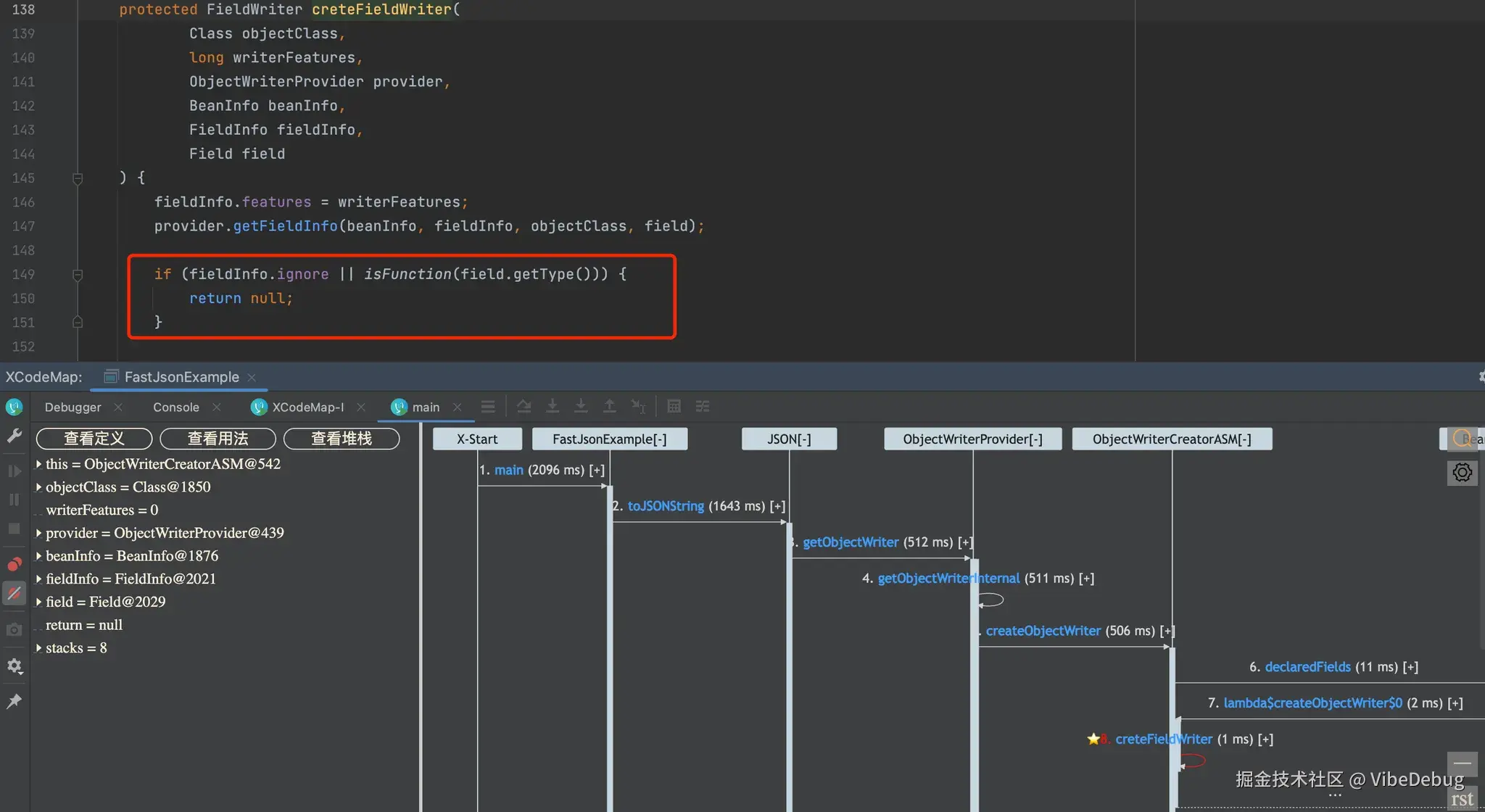Click the 查看定义 button
Image resolution: width=1485 pixels, height=812 pixels.
tap(94, 439)
